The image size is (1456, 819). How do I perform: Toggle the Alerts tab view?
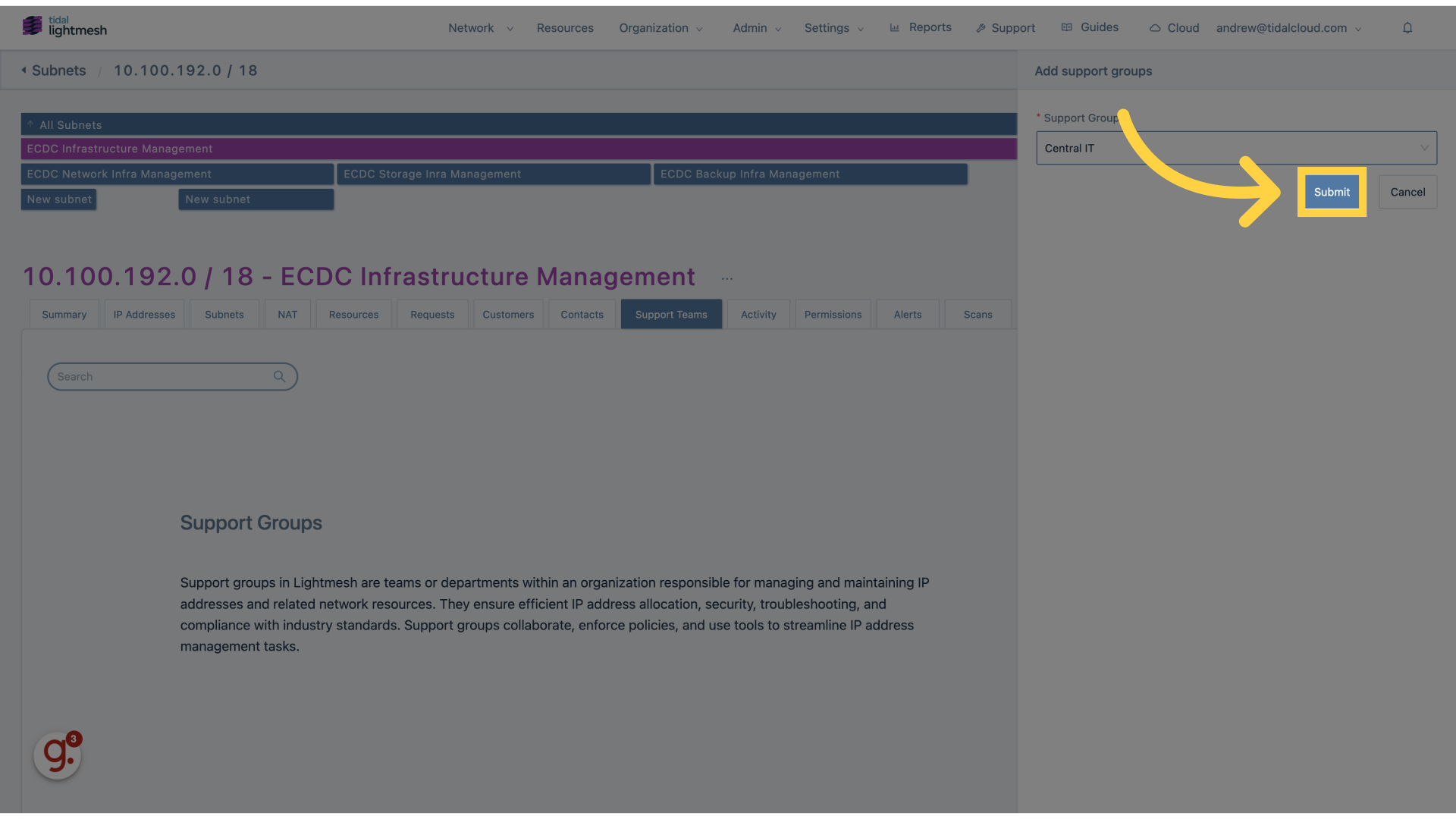click(907, 313)
